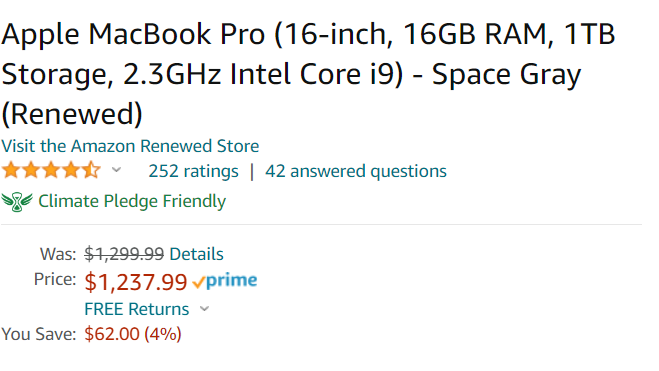Click the first full orange star
This screenshot has height=371, width=659.
coord(11,171)
